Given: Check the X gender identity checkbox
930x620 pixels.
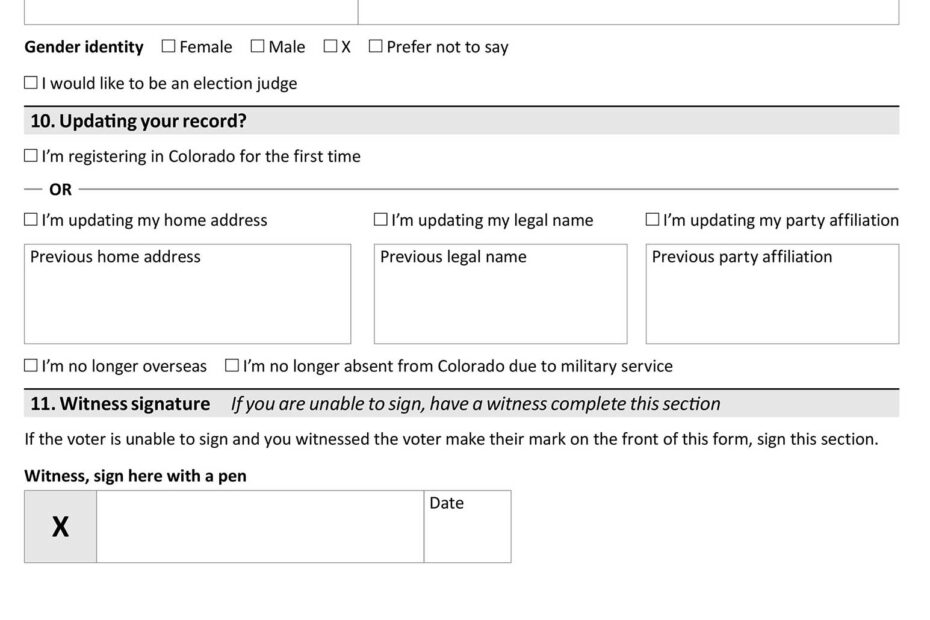Looking at the screenshot, I should [x=329, y=46].
